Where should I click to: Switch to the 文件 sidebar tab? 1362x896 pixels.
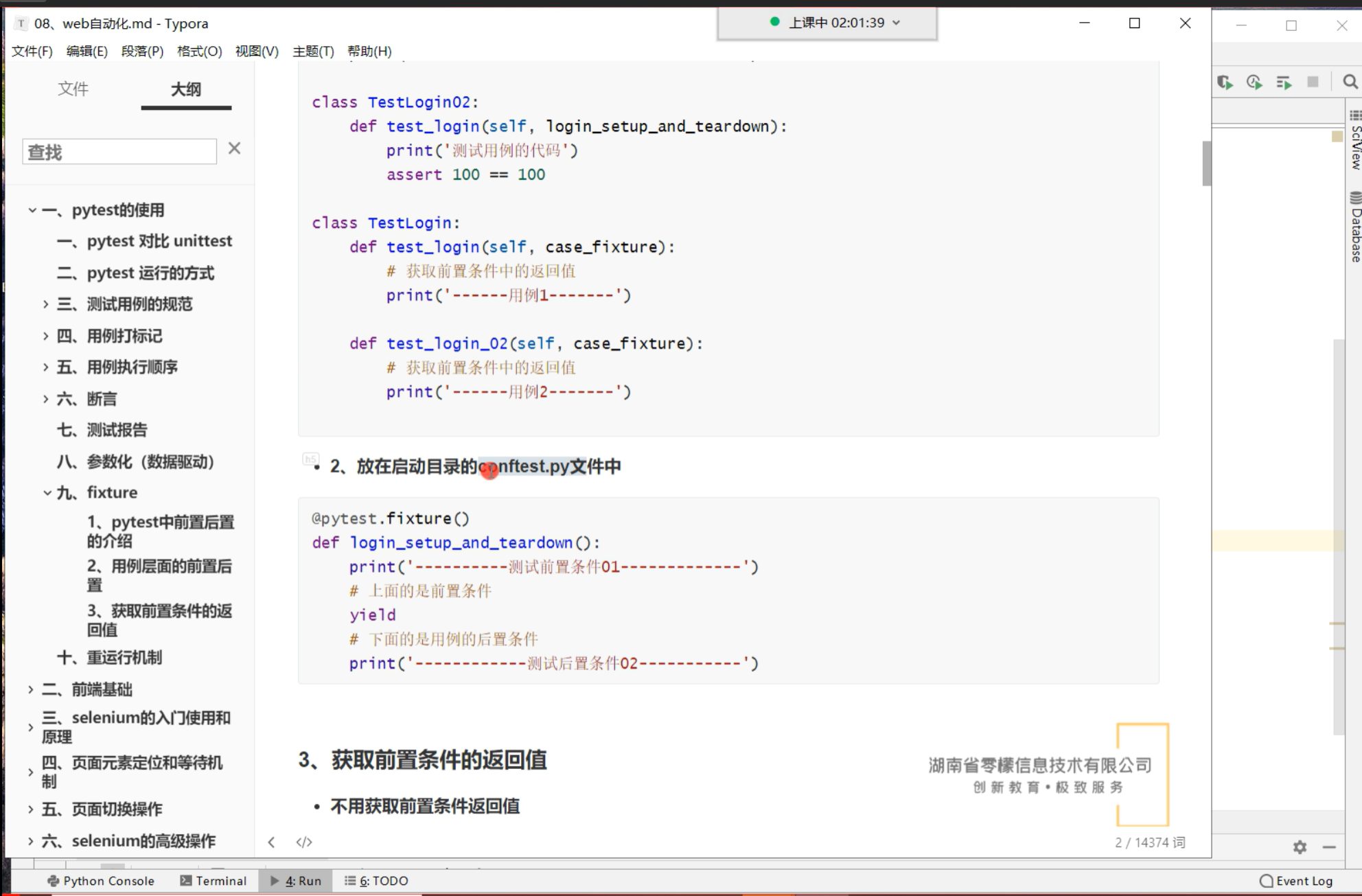coord(73,89)
